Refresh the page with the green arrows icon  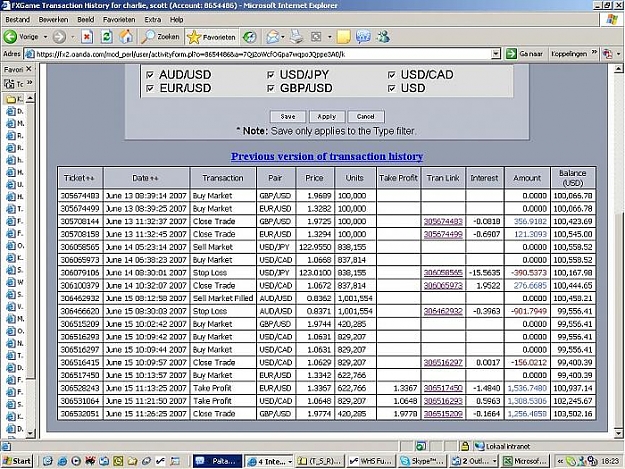(x=106, y=37)
